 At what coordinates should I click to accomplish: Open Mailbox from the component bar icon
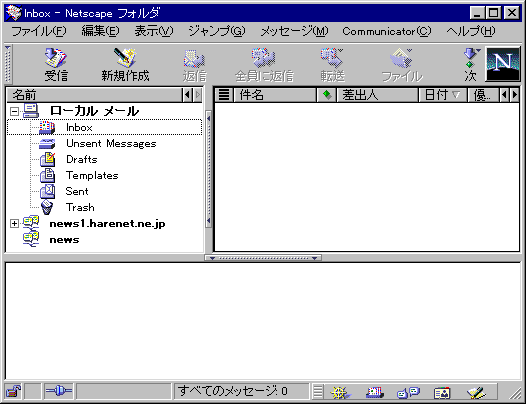tap(375, 392)
